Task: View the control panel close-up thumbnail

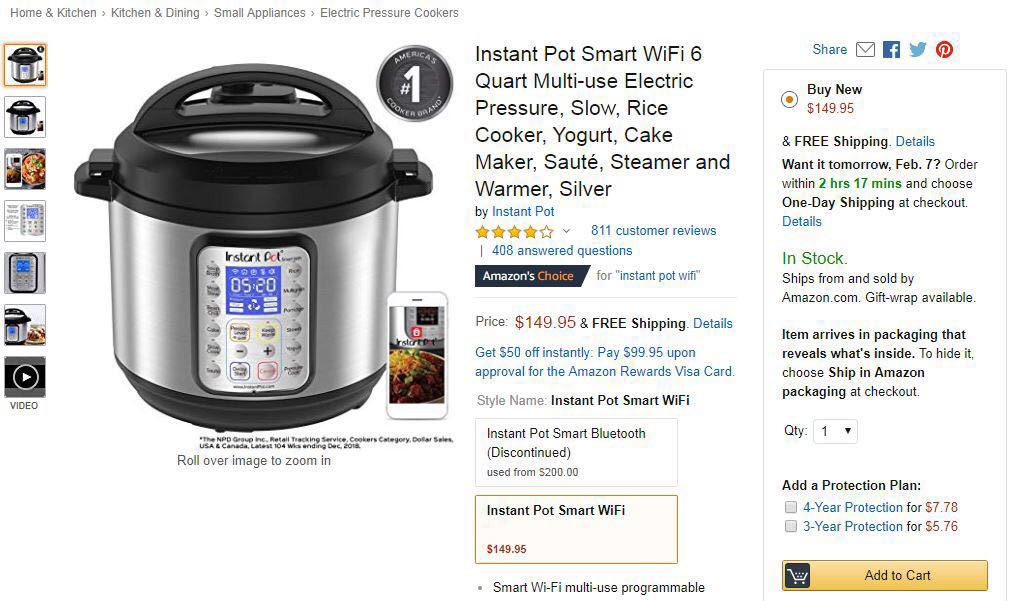Action: pyautogui.click(x=25, y=273)
